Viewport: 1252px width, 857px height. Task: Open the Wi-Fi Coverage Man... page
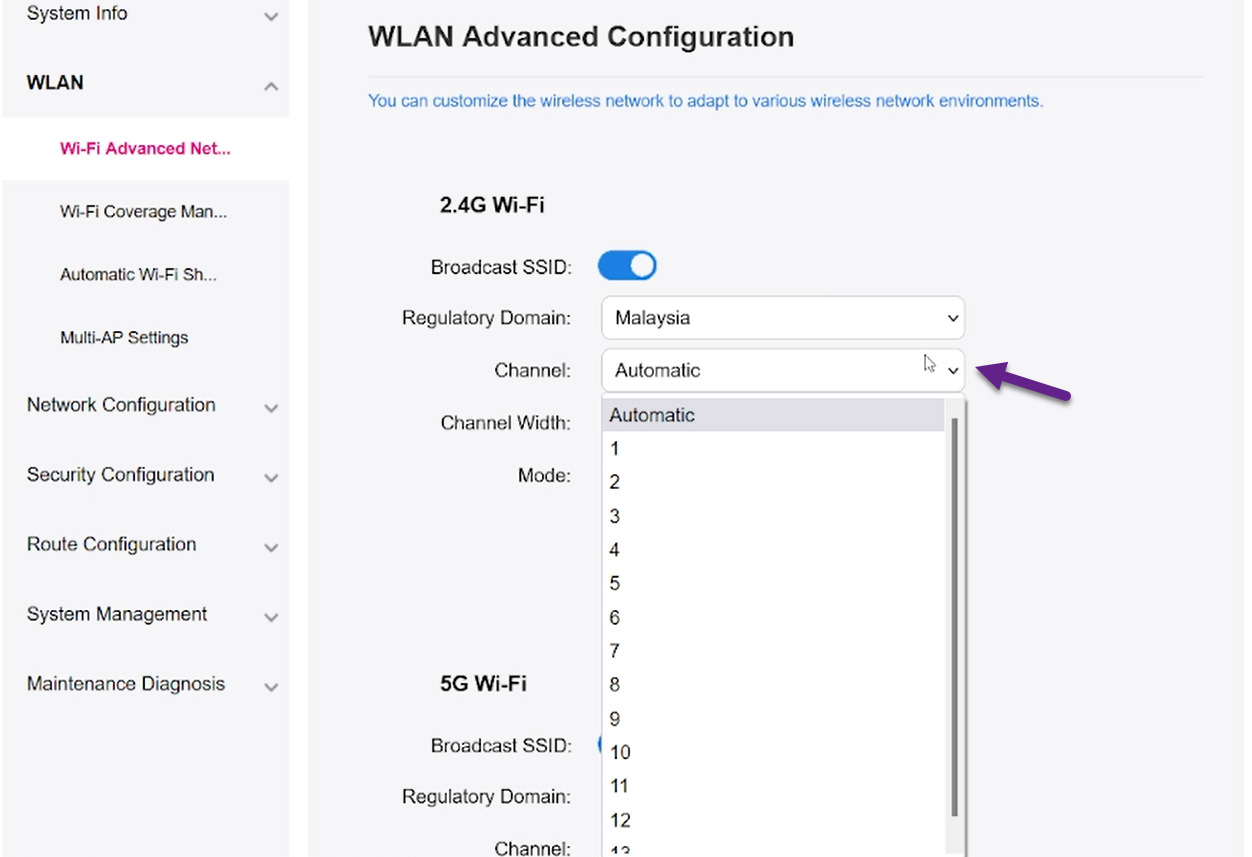pos(143,212)
